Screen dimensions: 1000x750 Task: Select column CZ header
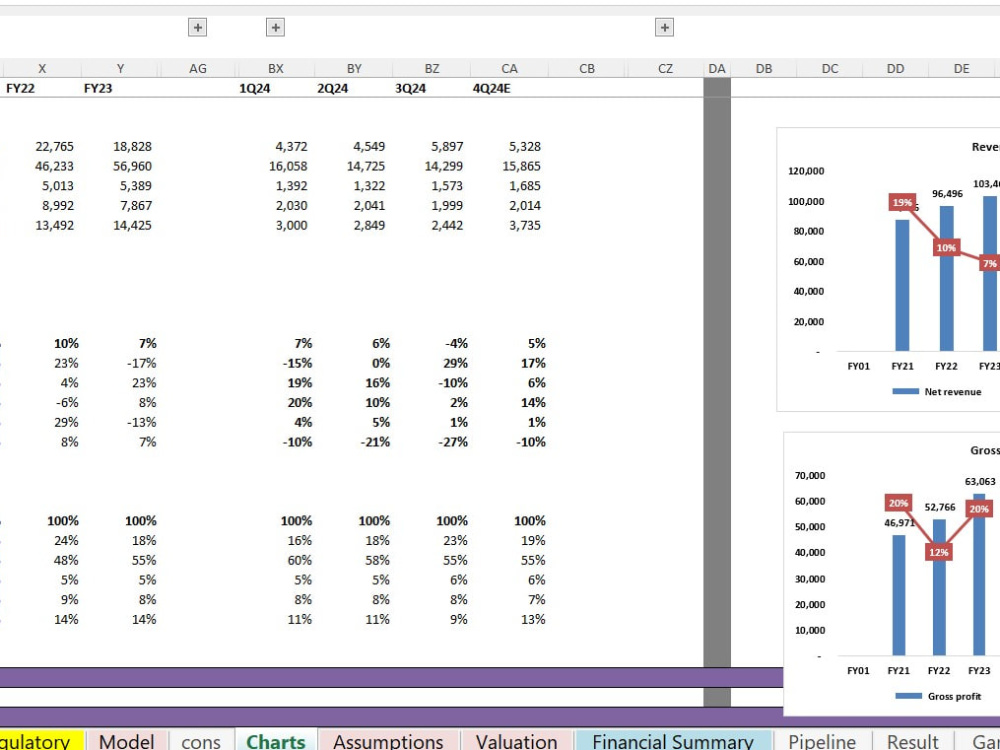tap(665, 68)
